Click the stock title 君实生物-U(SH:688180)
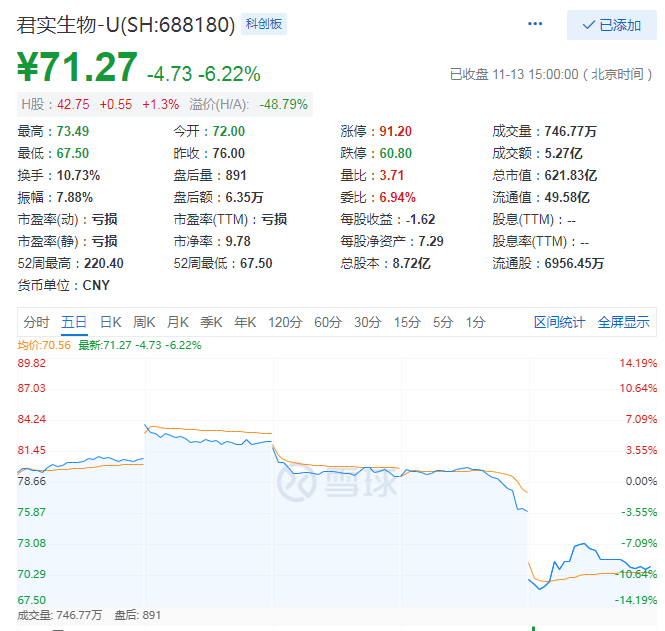This screenshot has width=665, height=631. click(x=126, y=25)
